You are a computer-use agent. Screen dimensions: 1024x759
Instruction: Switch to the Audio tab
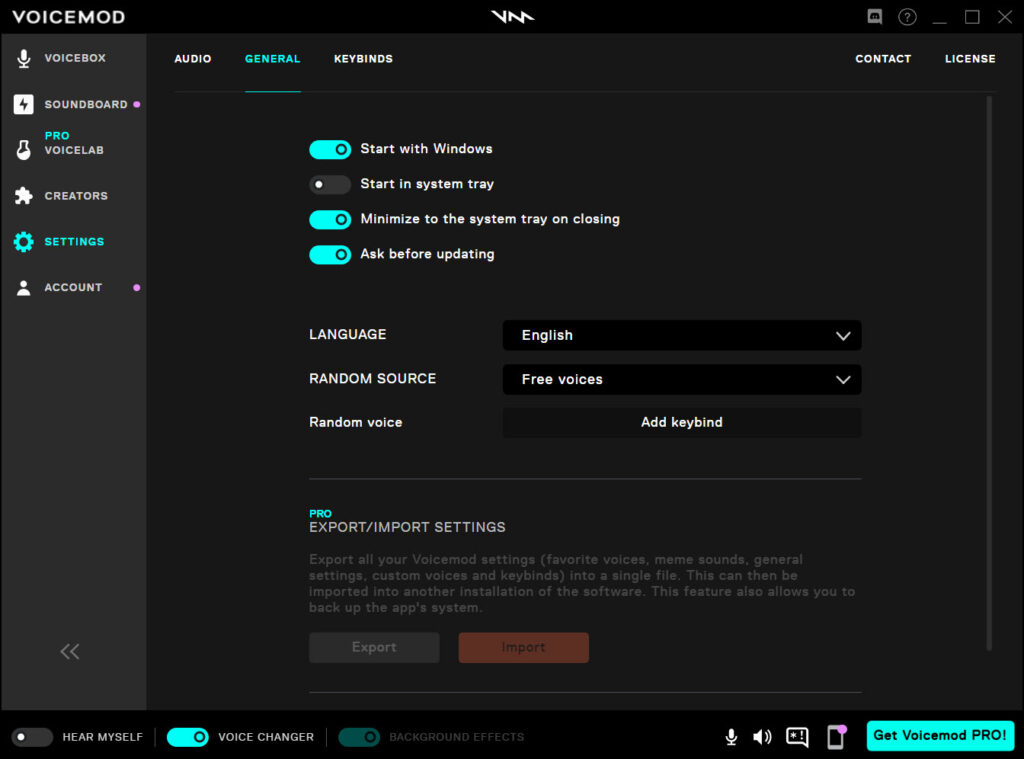193,59
